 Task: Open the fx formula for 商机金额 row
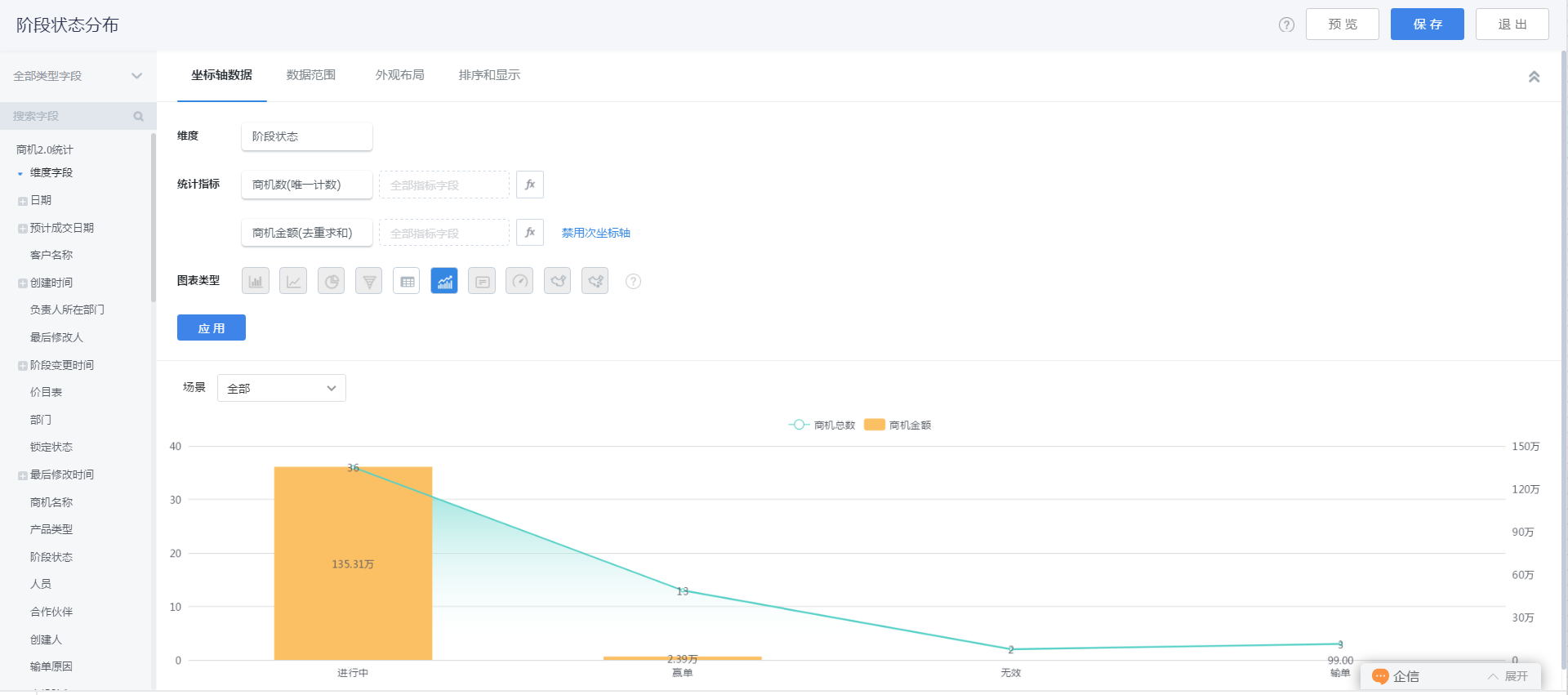pyautogui.click(x=530, y=233)
